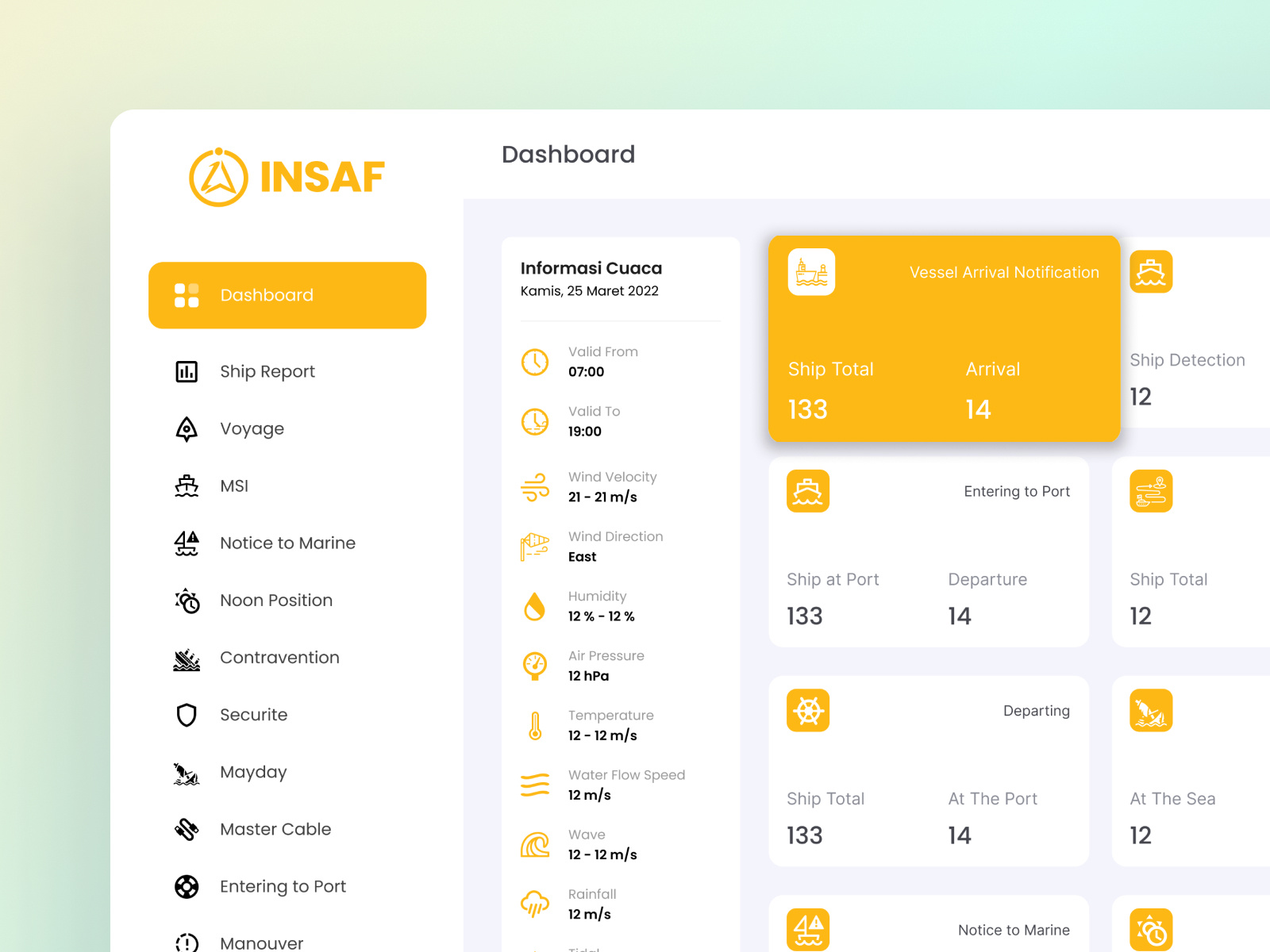1270x952 pixels.
Task: Click the Entering to Port card title
Action: point(1017,492)
